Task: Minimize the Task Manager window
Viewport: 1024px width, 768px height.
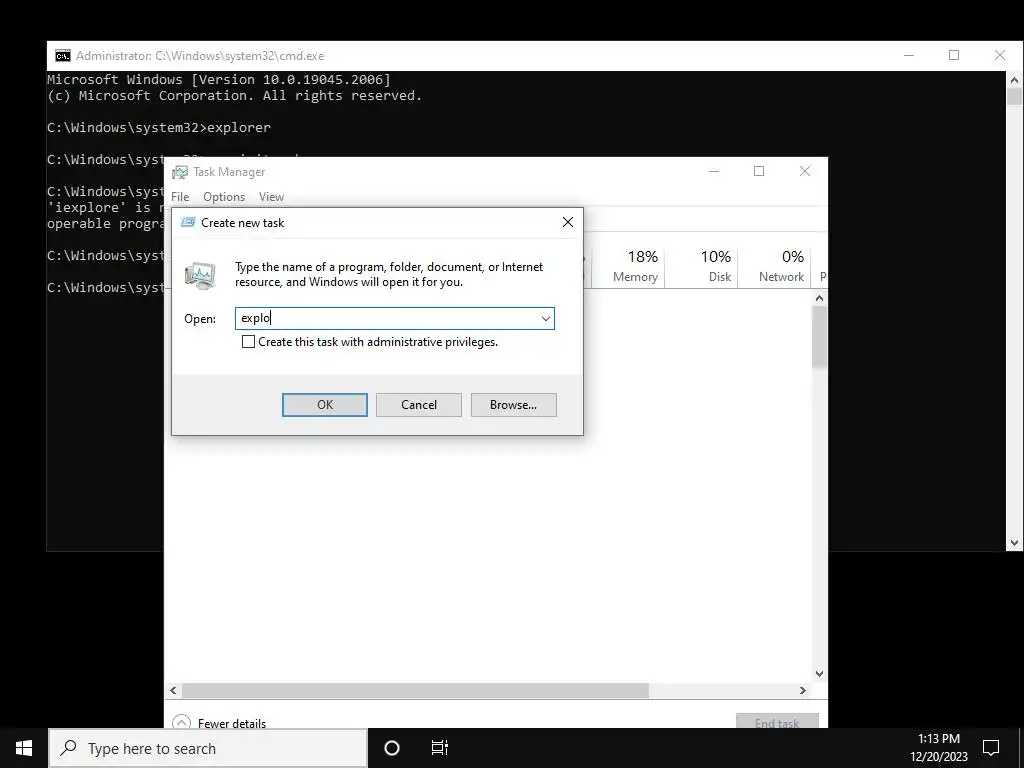Action: coord(714,171)
